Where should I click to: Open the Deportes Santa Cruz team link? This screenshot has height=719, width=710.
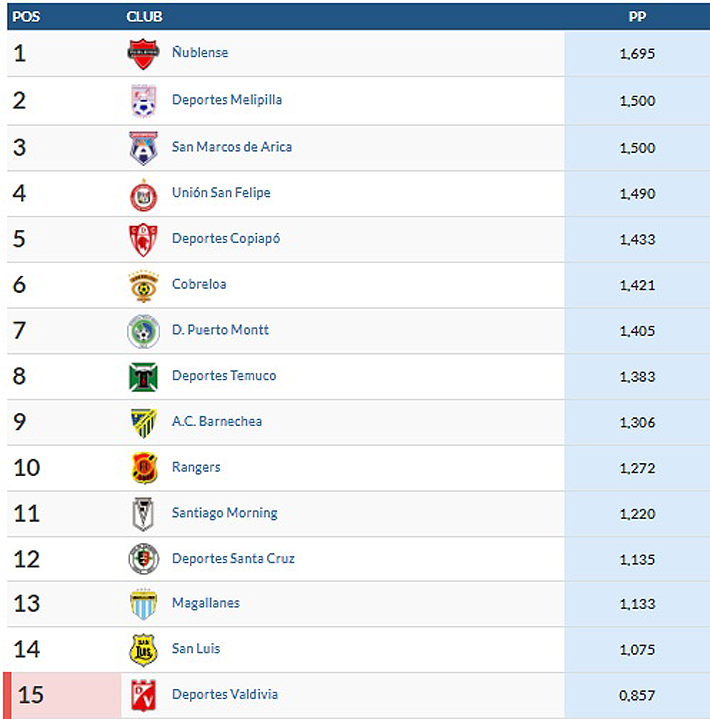point(233,559)
